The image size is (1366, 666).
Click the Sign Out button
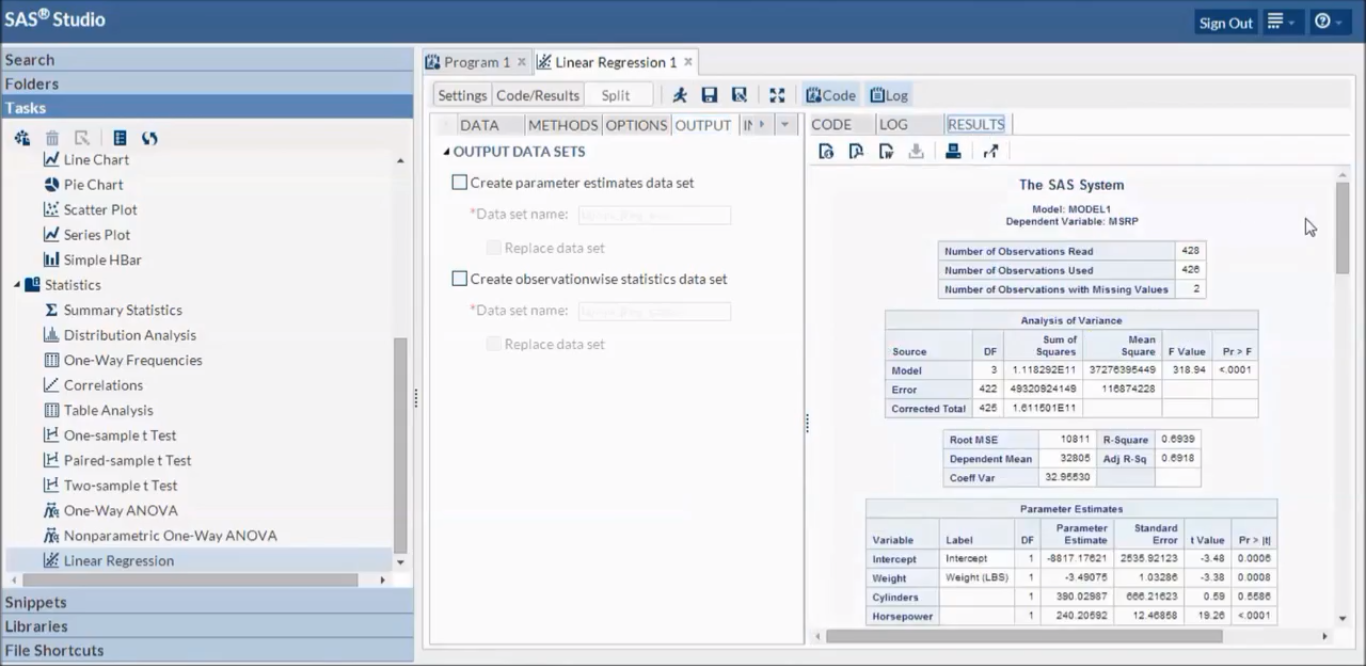coord(1225,21)
